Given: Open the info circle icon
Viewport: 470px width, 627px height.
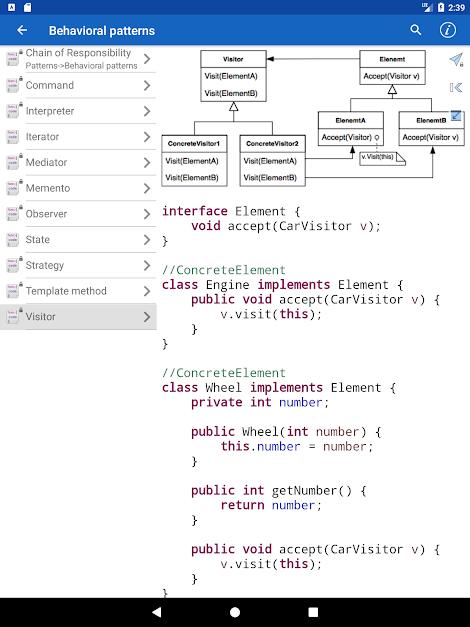Looking at the screenshot, I should tap(448, 30).
